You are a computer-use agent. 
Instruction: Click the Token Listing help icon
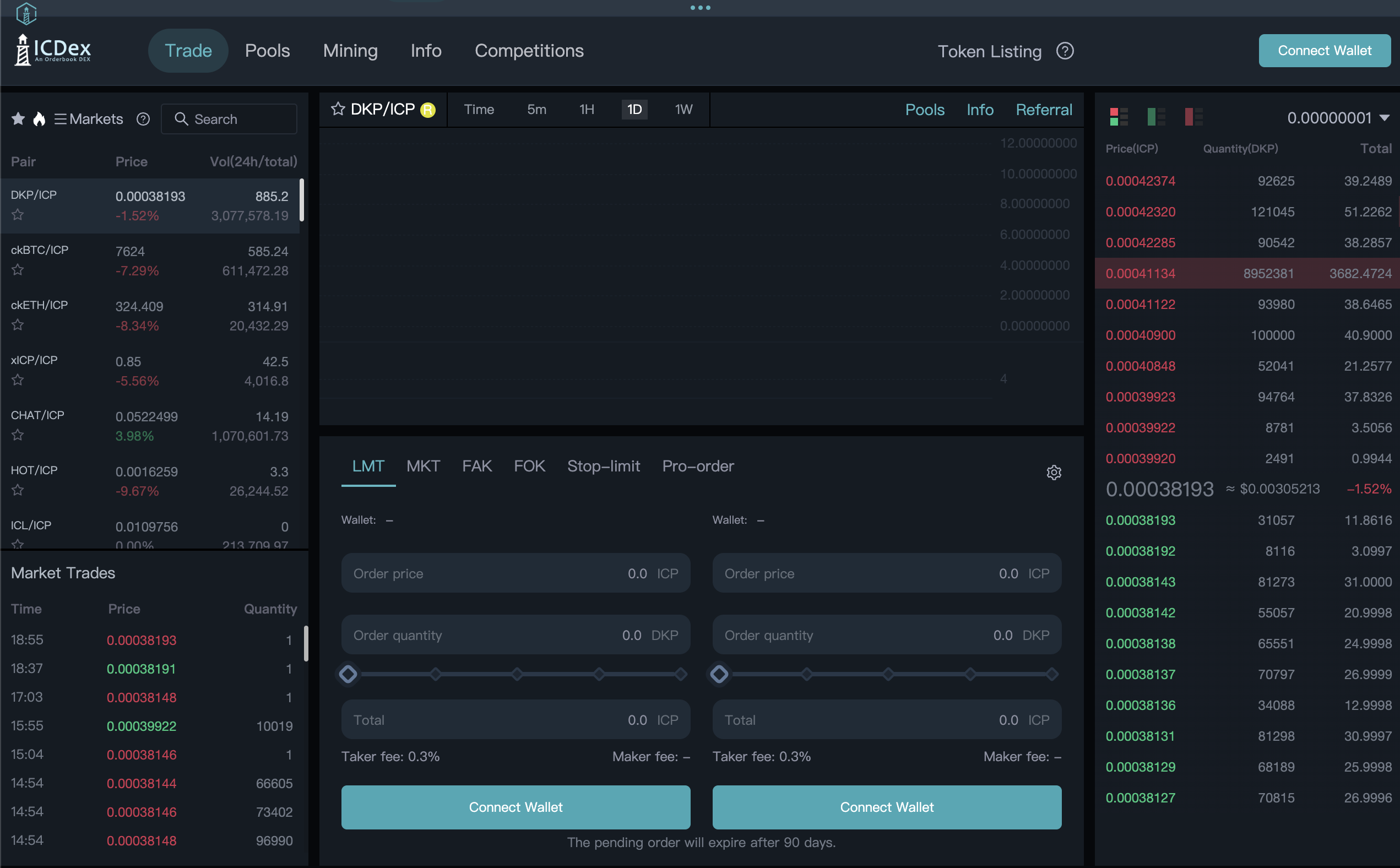pos(1065,51)
